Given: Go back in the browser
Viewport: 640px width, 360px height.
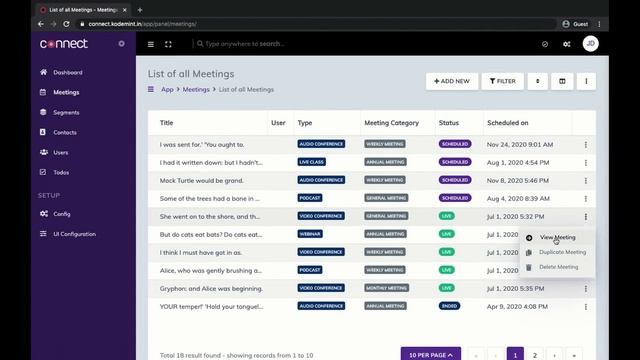Looking at the screenshot, I should pos(41,24).
